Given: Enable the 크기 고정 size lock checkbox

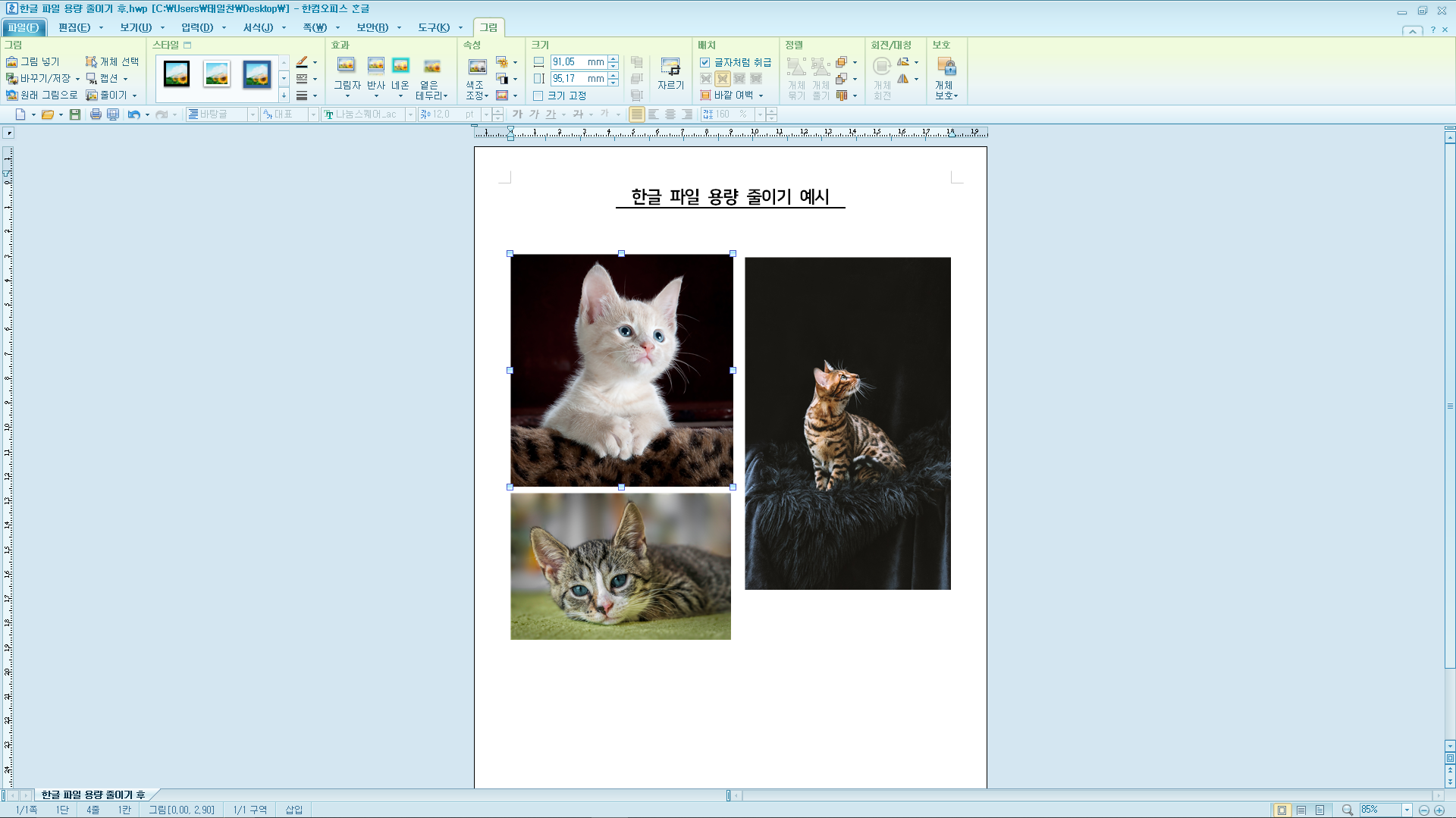Looking at the screenshot, I should pyautogui.click(x=538, y=96).
